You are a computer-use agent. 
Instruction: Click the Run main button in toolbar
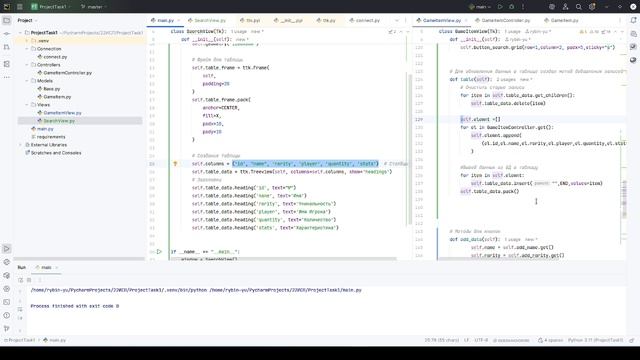[x=500, y=7]
